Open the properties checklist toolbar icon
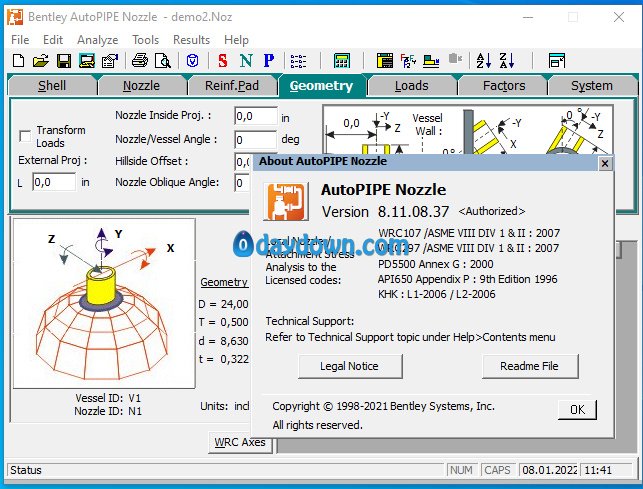Viewport: 643px width, 489px height. [110, 61]
